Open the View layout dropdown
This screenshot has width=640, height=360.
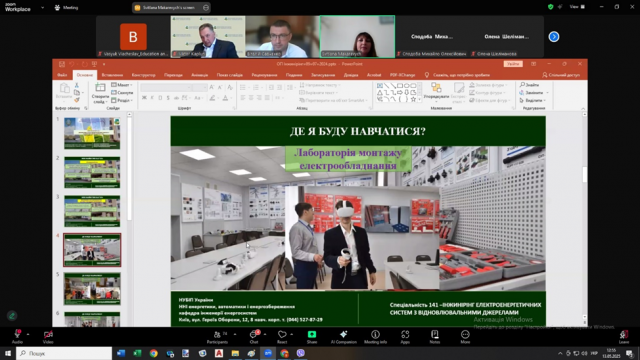point(577,7)
